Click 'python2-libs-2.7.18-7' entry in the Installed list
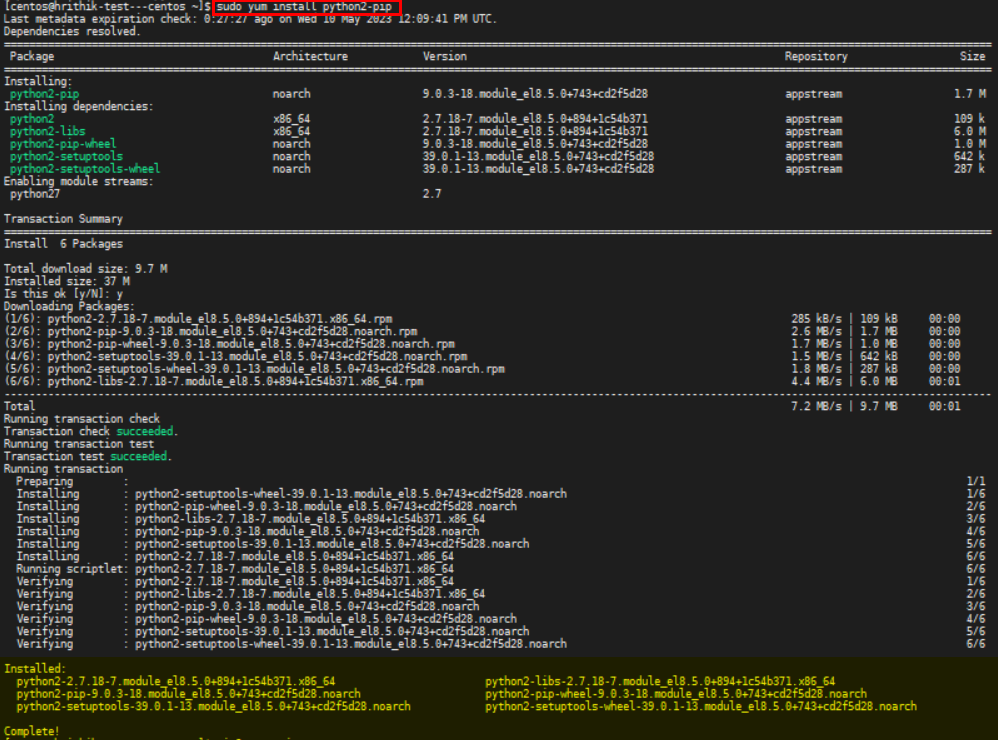The image size is (998, 740). pos(660,681)
